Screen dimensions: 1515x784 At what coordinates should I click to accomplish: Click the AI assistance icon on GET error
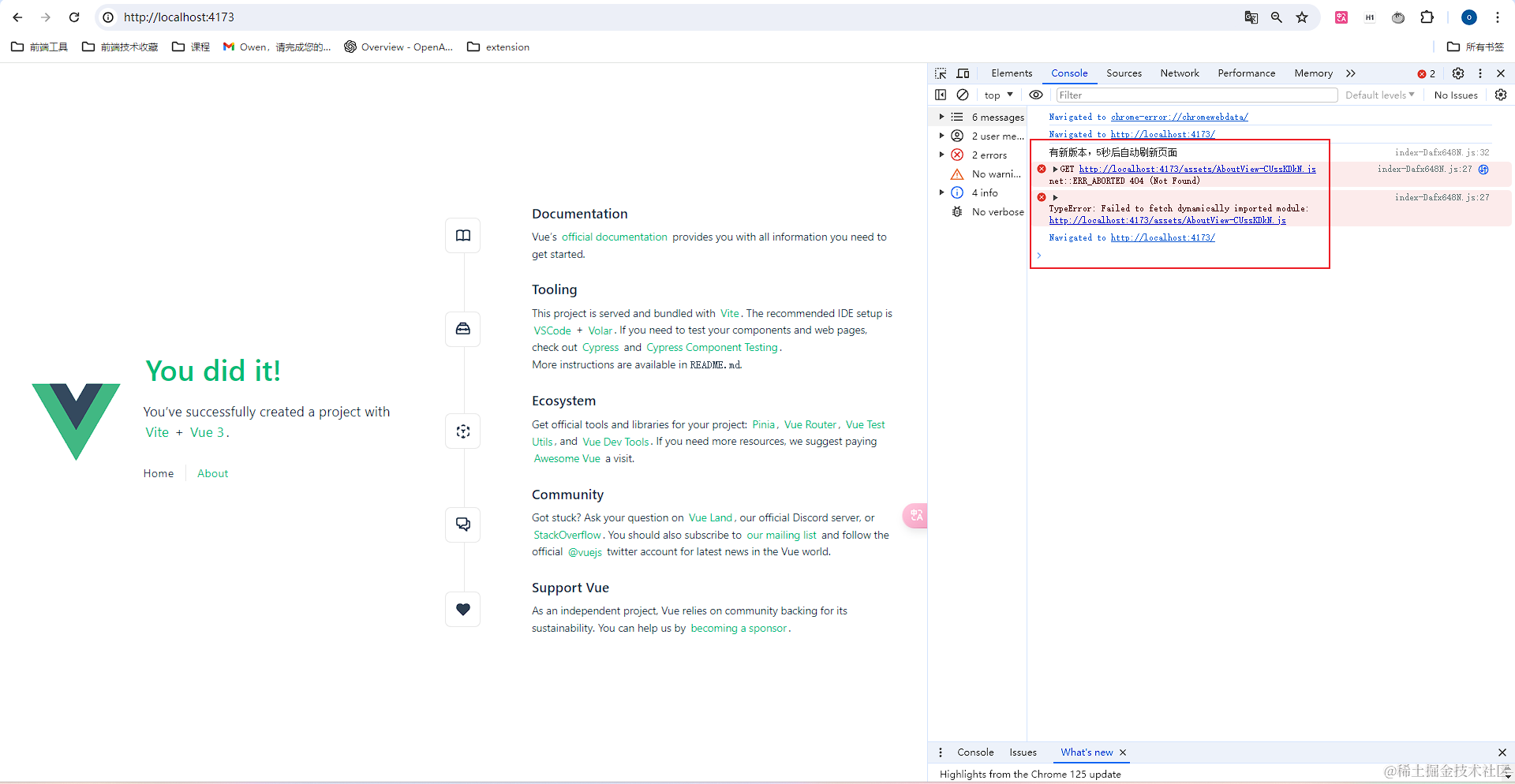point(1483,170)
